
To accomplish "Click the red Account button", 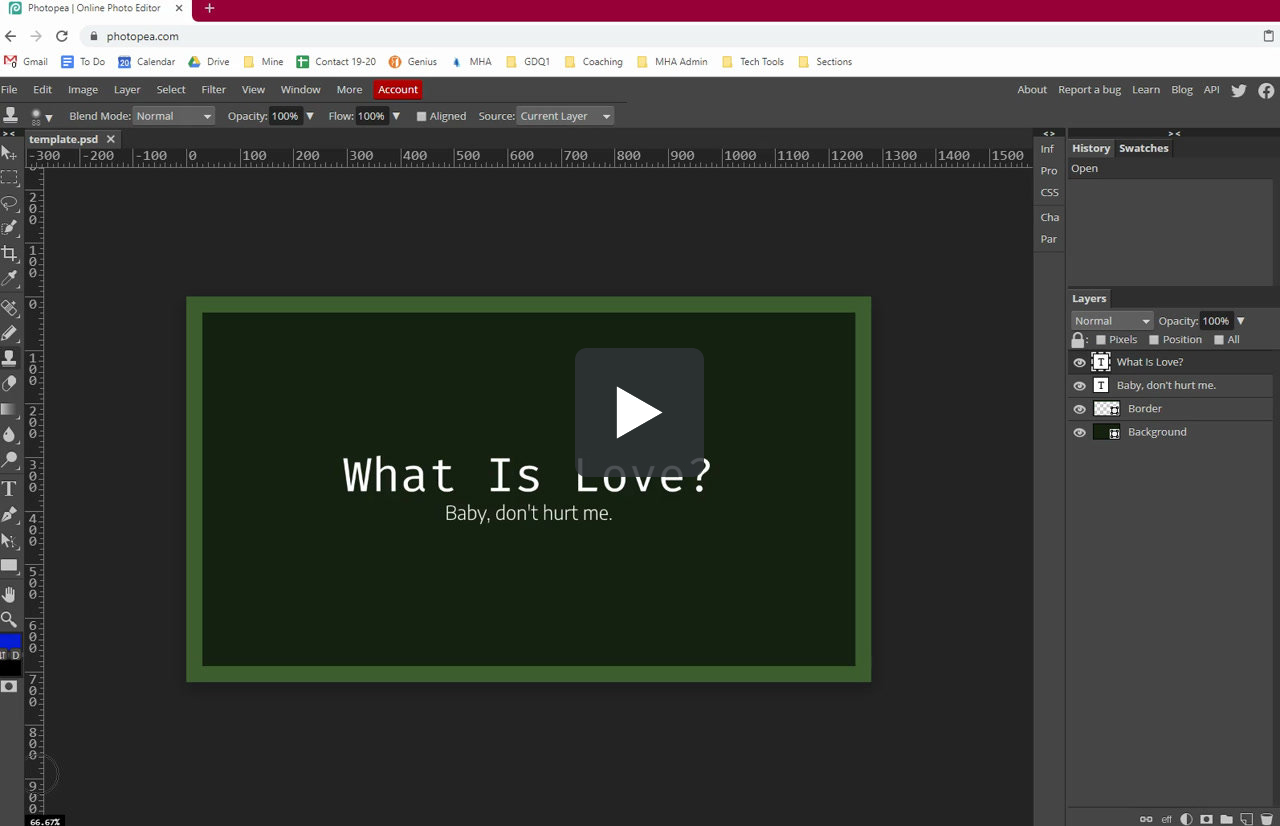I will [x=398, y=90].
